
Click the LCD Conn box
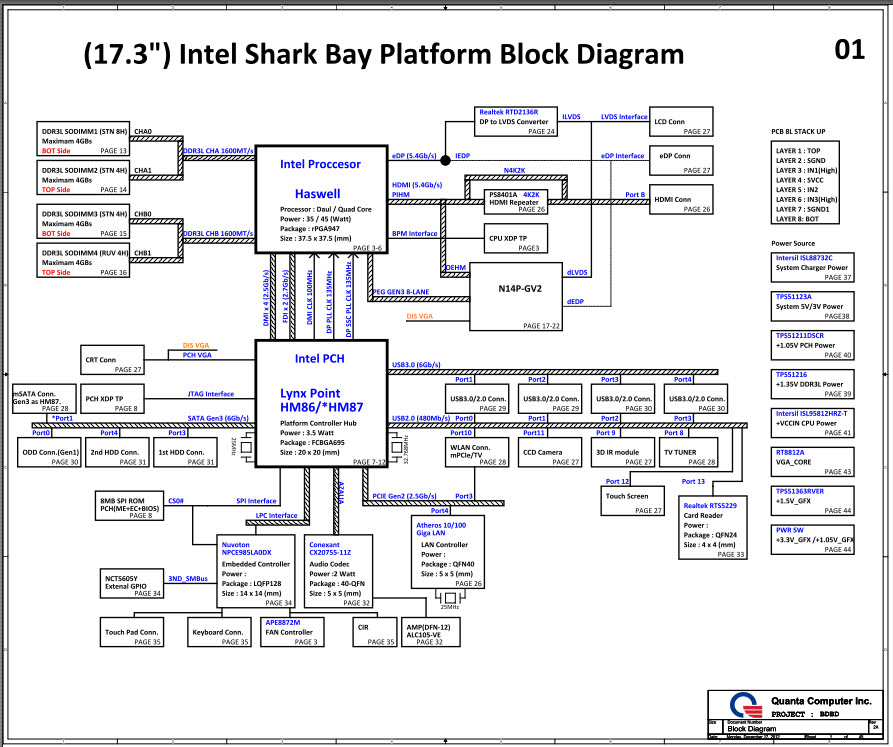point(681,122)
